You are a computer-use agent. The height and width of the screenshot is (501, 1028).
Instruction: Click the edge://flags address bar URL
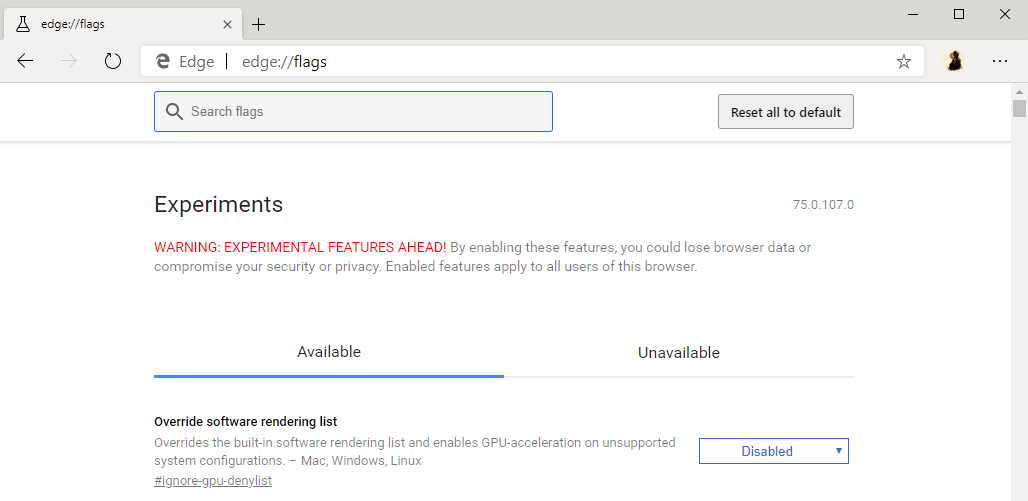[284, 62]
